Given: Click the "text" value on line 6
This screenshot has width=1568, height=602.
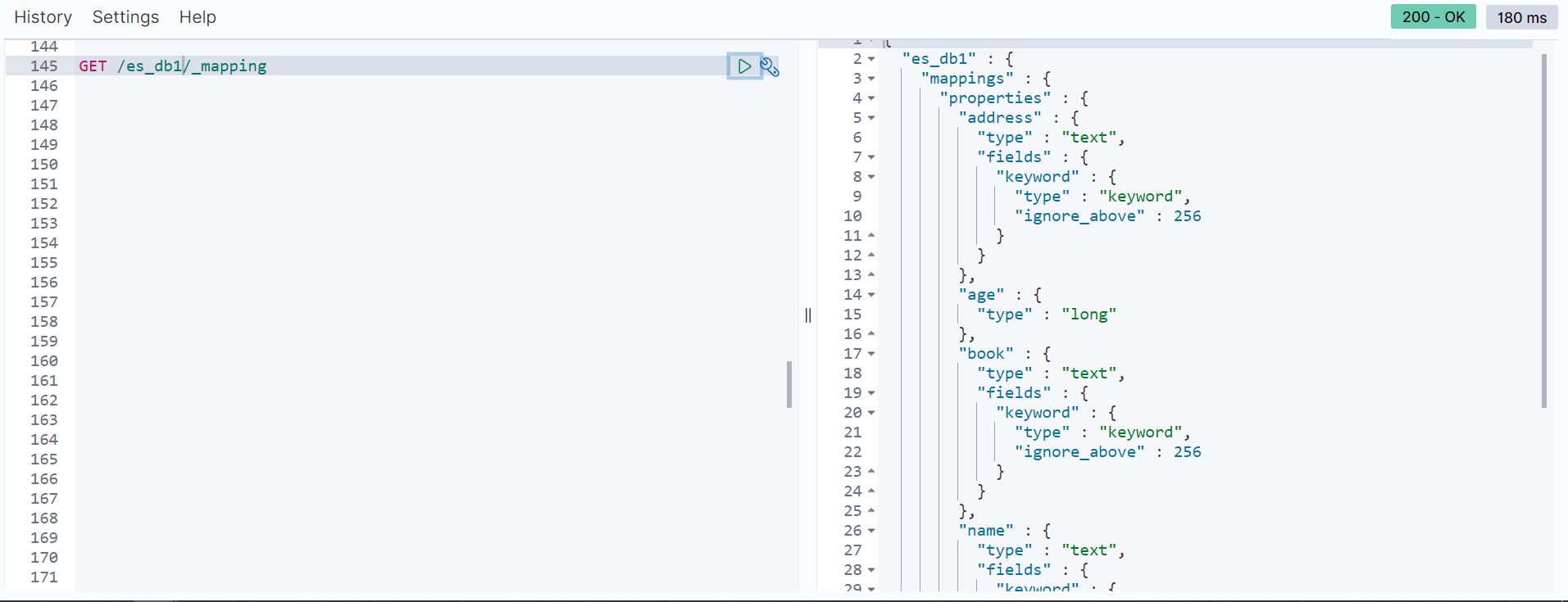Looking at the screenshot, I should [1089, 138].
